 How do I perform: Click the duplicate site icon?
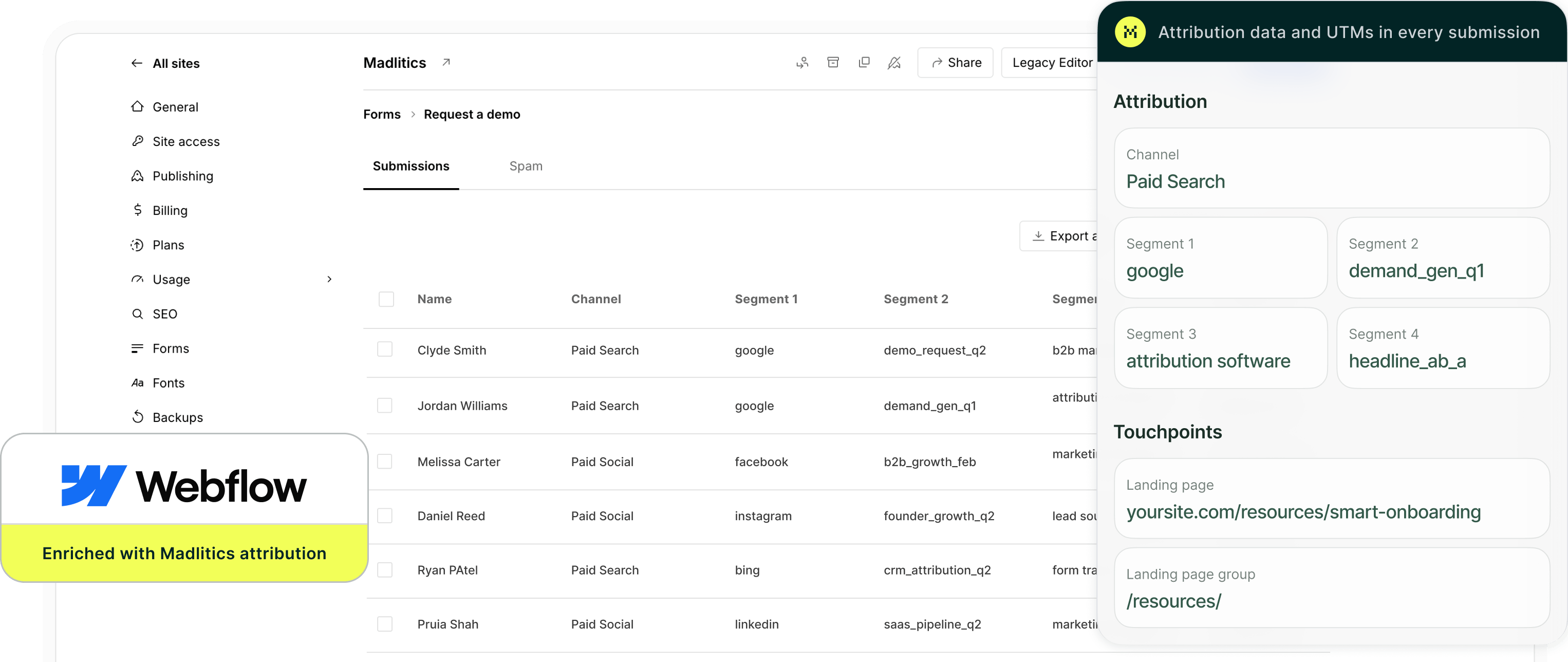click(864, 63)
